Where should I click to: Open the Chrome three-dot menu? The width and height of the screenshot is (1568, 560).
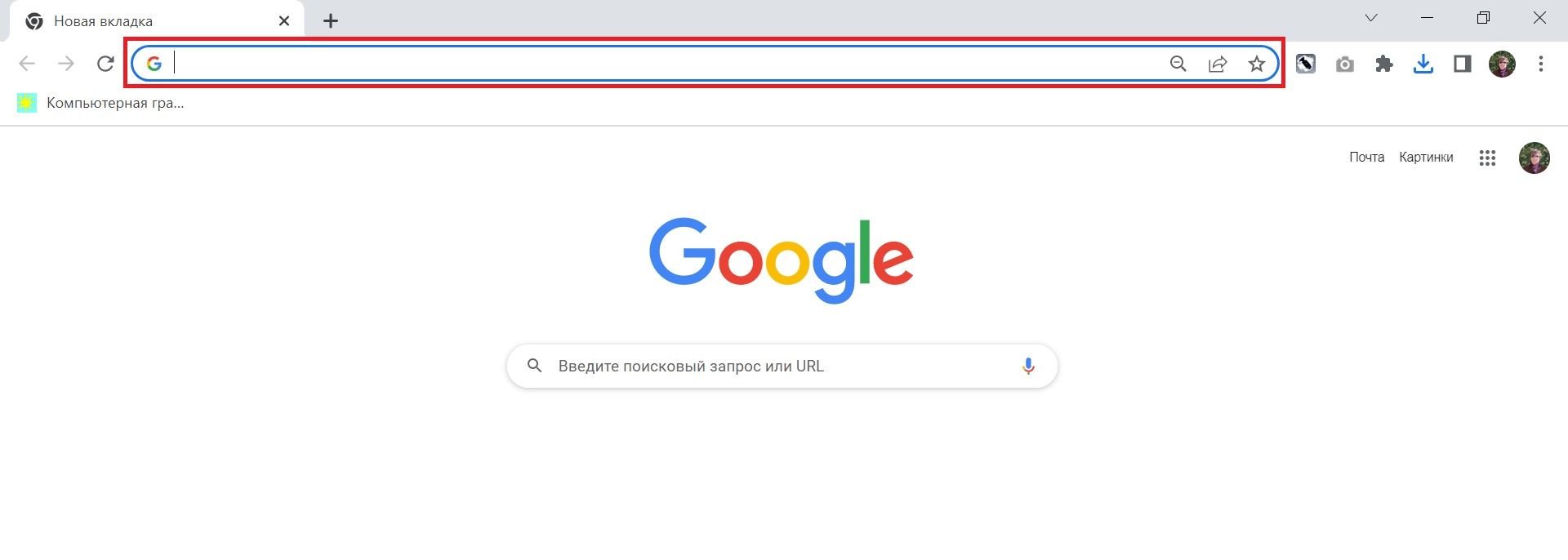[1541, 64]
